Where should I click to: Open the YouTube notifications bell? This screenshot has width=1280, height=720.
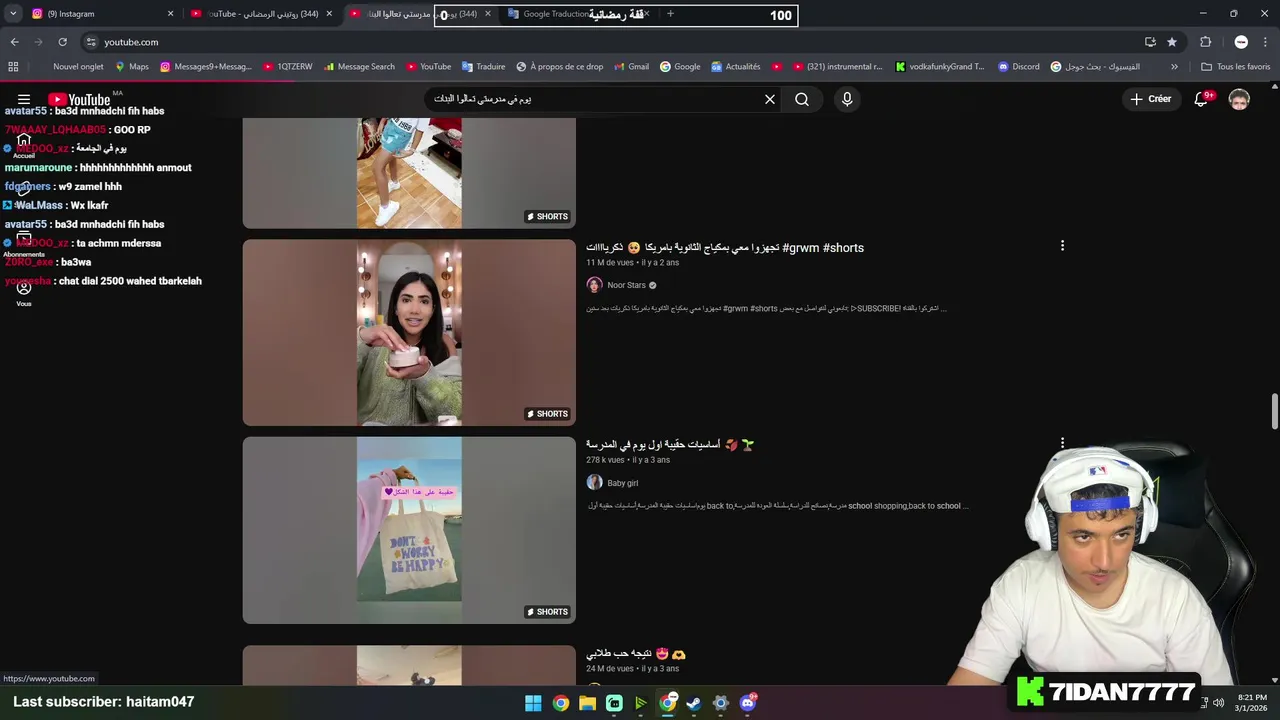1202,99
